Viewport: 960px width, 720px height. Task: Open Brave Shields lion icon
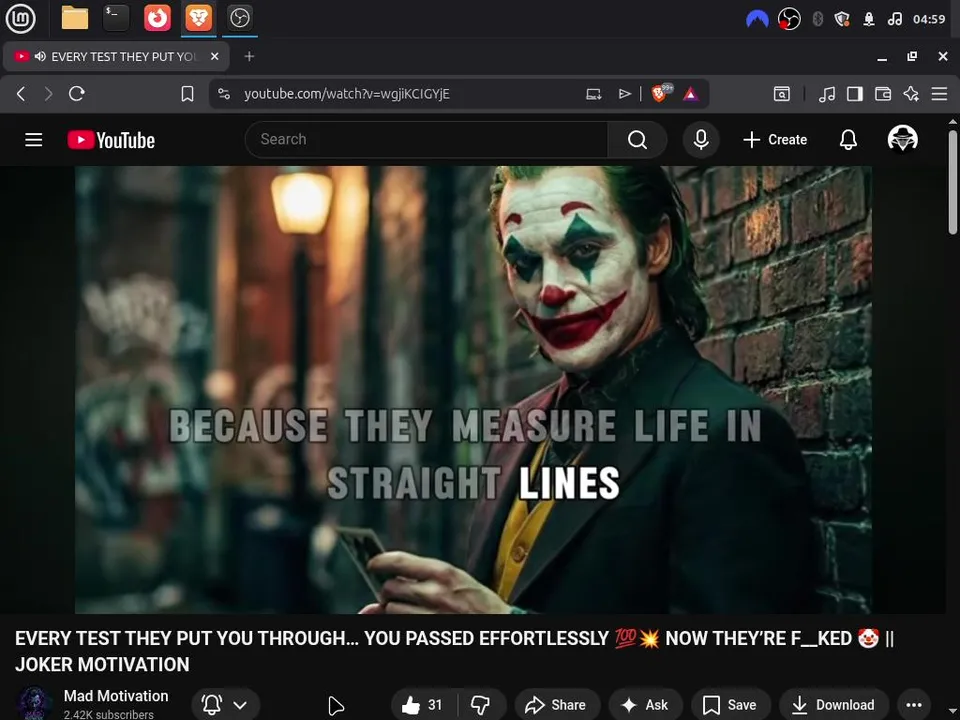[660, 93]
